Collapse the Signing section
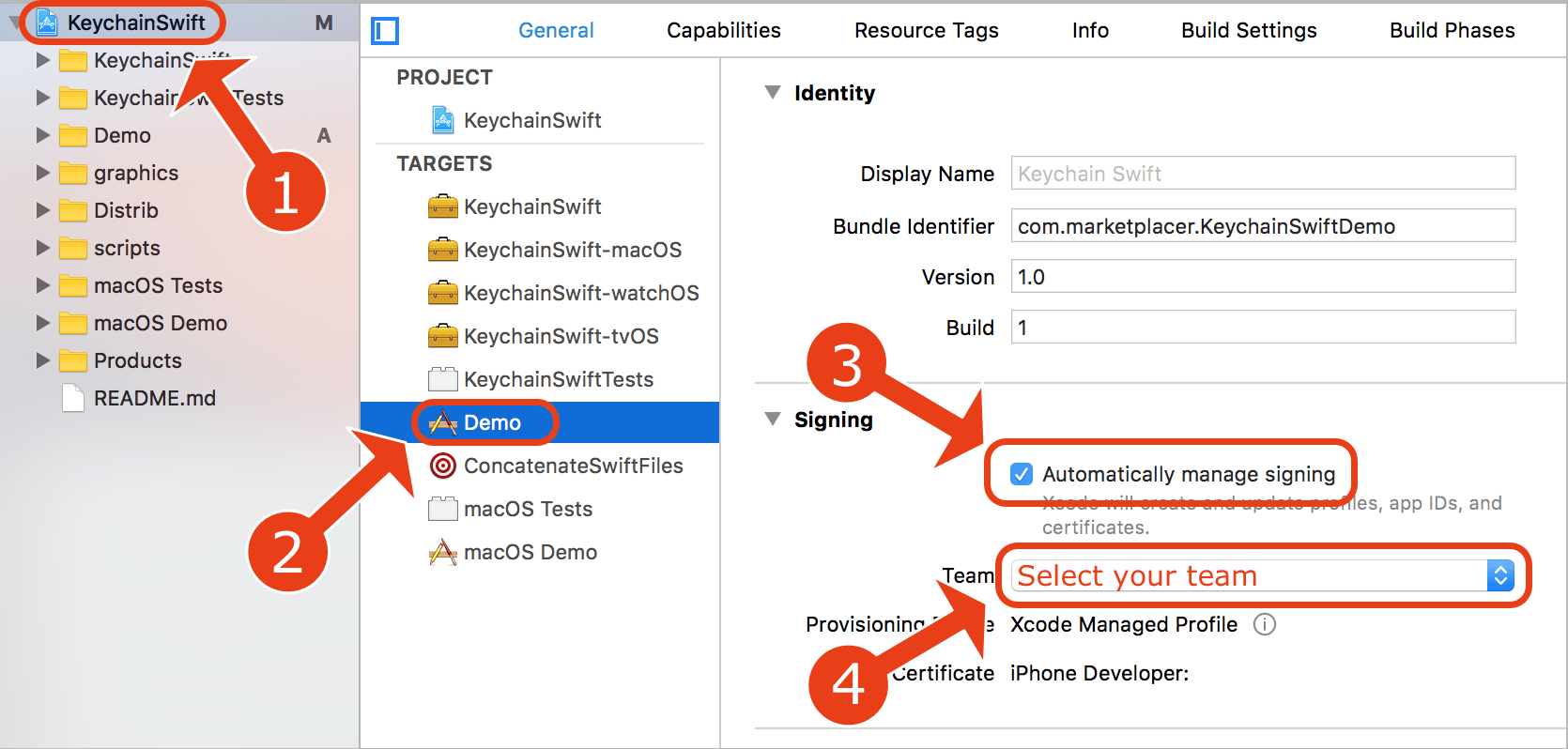Viewport: 1568px width, 749px height. 772,420
